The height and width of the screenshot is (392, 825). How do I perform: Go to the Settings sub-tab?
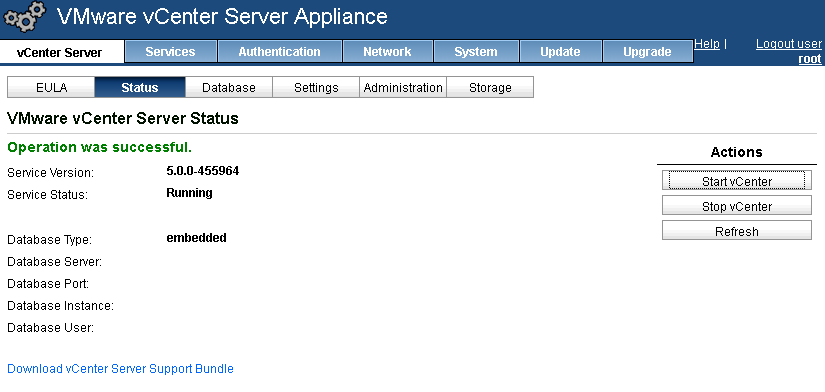pos(316,87)
